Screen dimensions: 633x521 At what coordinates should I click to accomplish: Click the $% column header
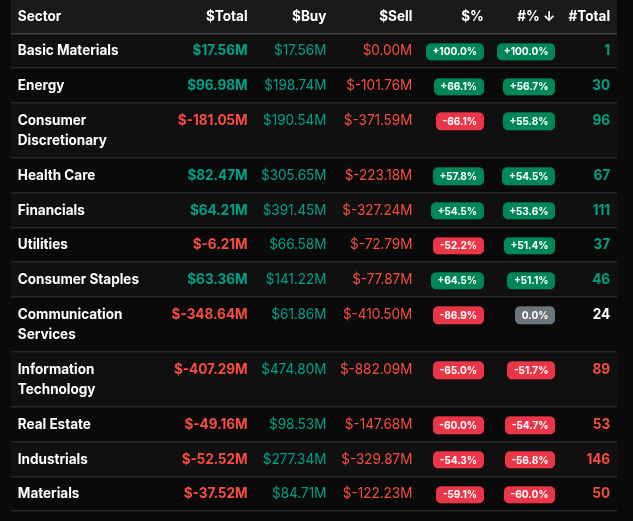pyautogui.click(x=472, y=16)
